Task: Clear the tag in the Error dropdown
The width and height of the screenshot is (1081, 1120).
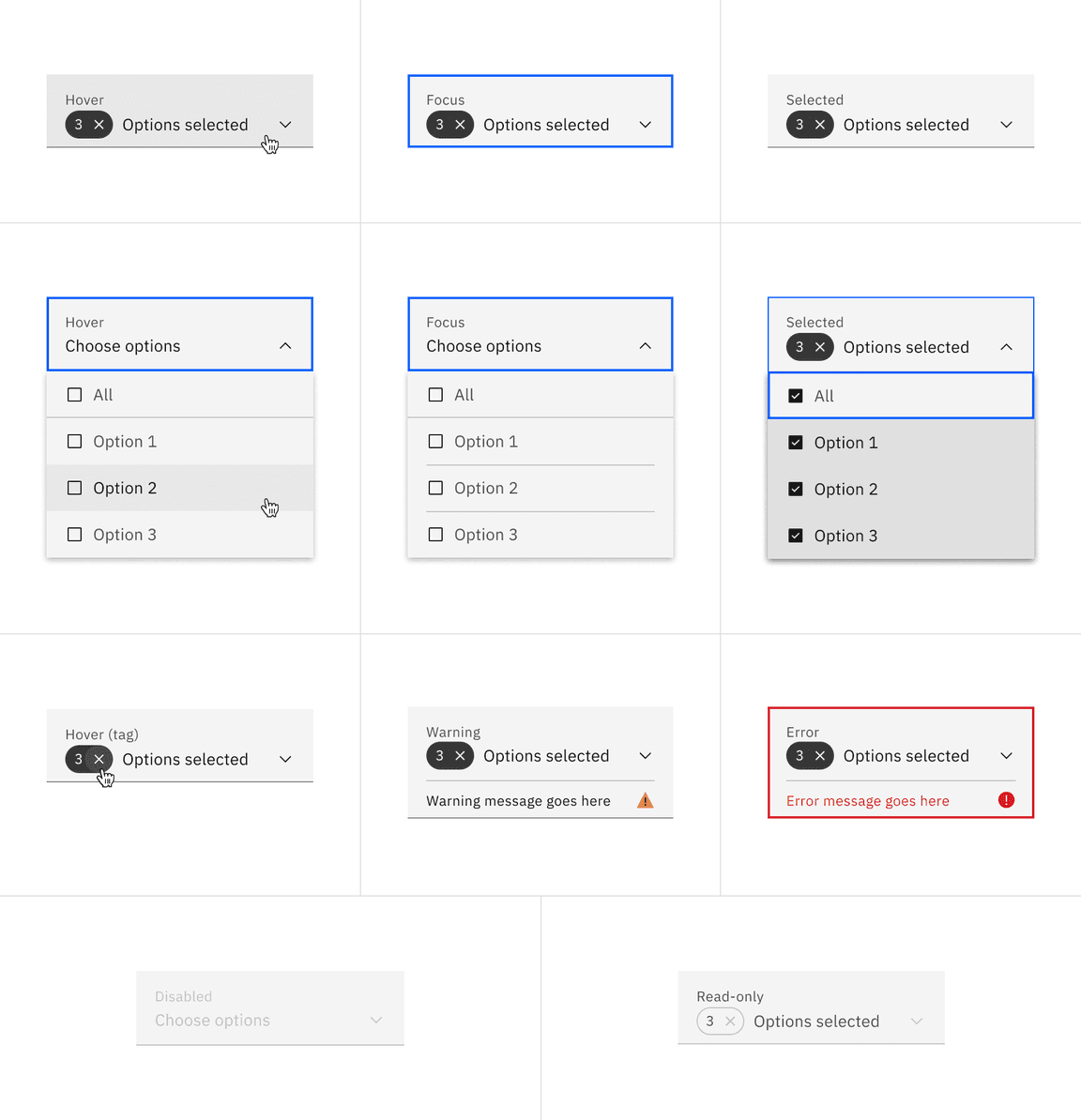Action: [x=820, y=756]
